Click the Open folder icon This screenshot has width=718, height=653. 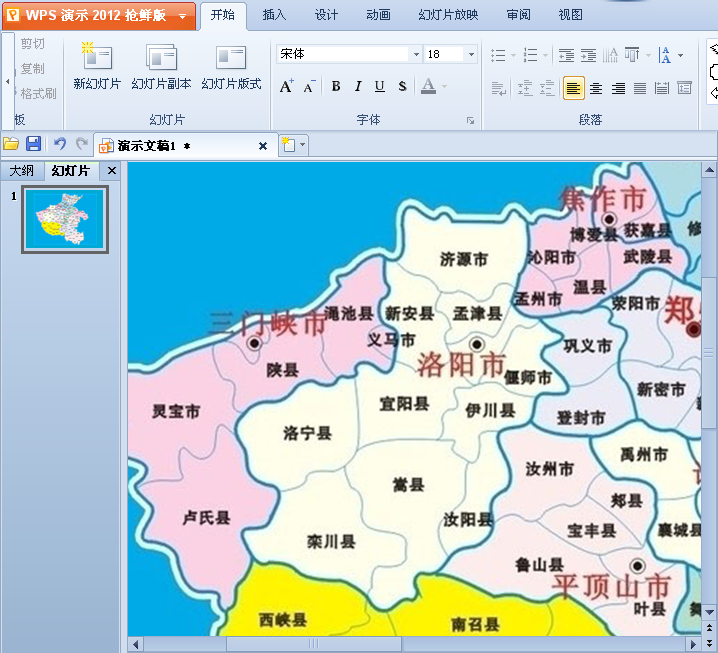(11, 145)
